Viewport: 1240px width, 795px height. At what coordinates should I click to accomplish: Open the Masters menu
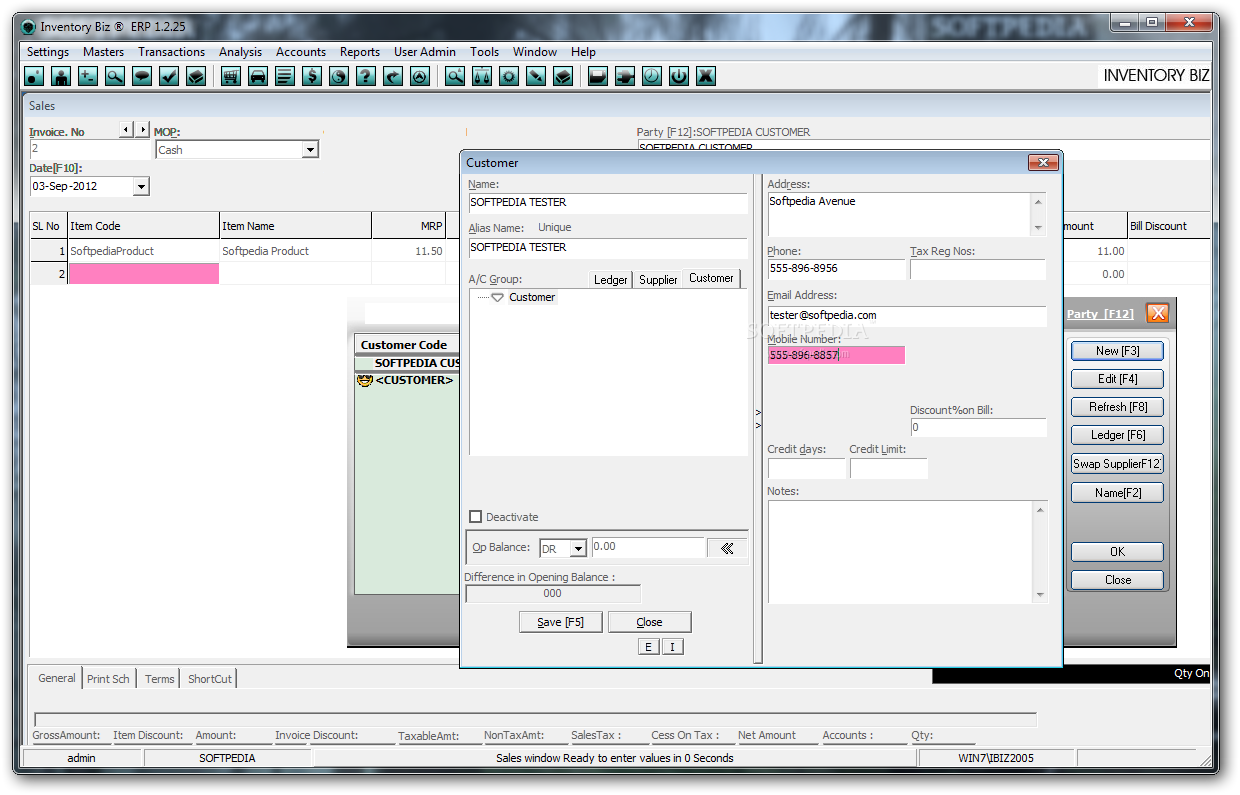click(x=104, y=52)
